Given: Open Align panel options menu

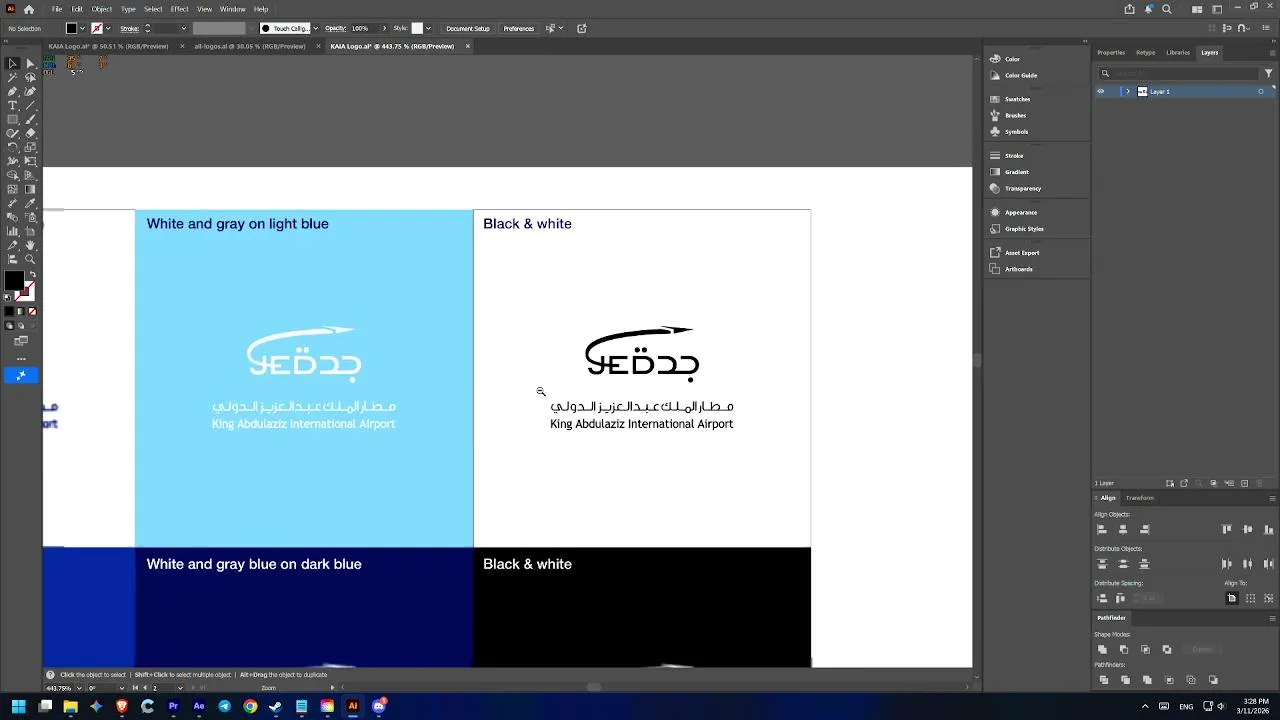Looking at the screenshot, I should pos(1272,498).
